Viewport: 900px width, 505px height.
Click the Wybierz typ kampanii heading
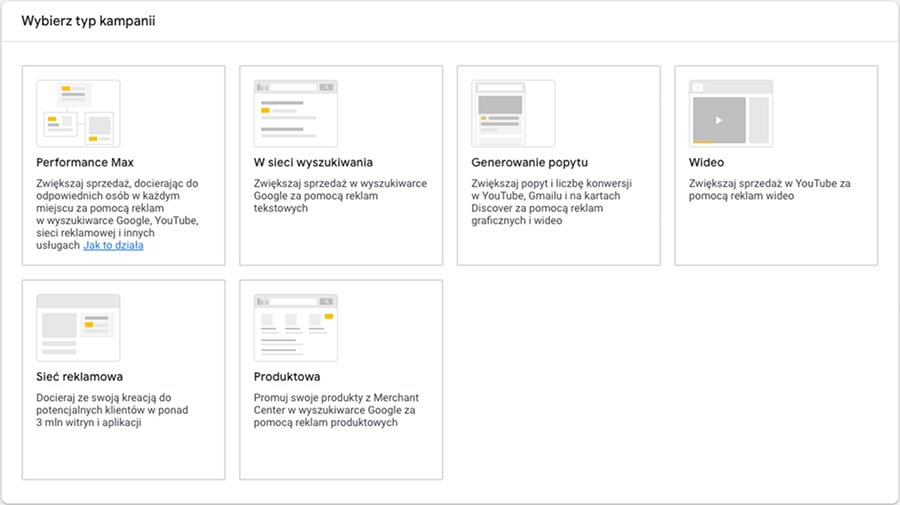88,21
